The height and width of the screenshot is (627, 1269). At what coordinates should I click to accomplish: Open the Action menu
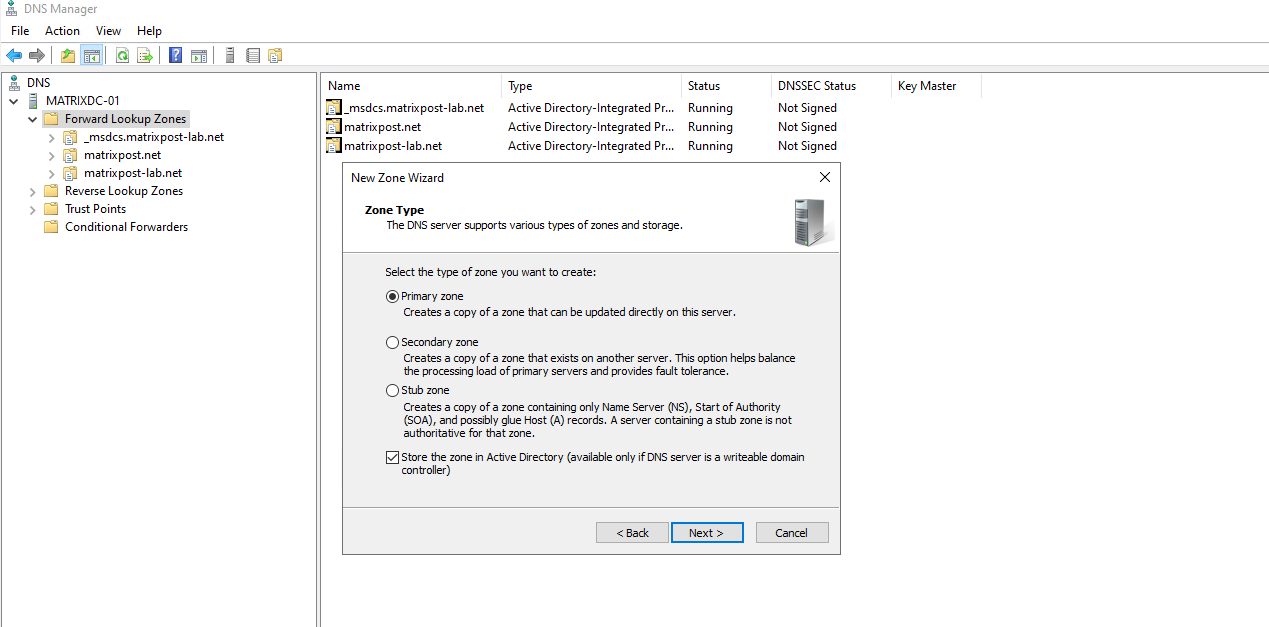62,31
